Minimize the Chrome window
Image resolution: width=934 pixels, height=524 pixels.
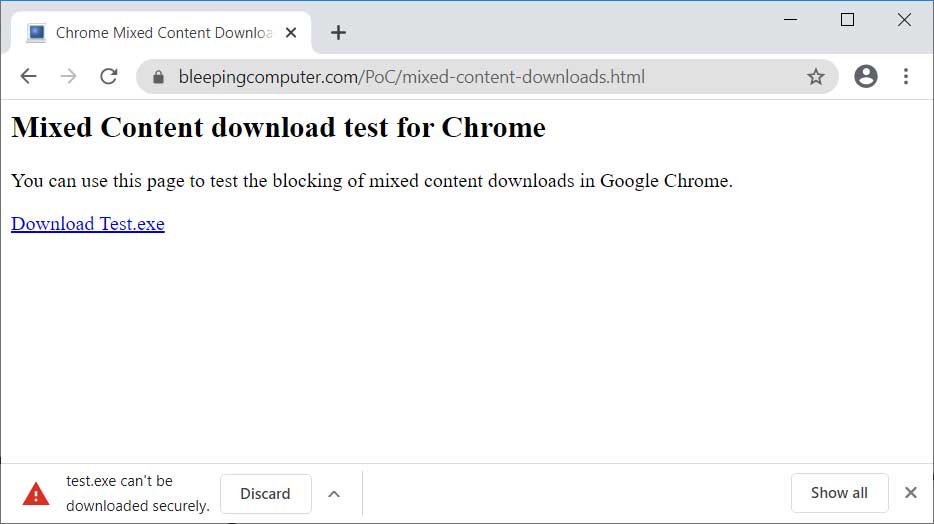(790, 20)
